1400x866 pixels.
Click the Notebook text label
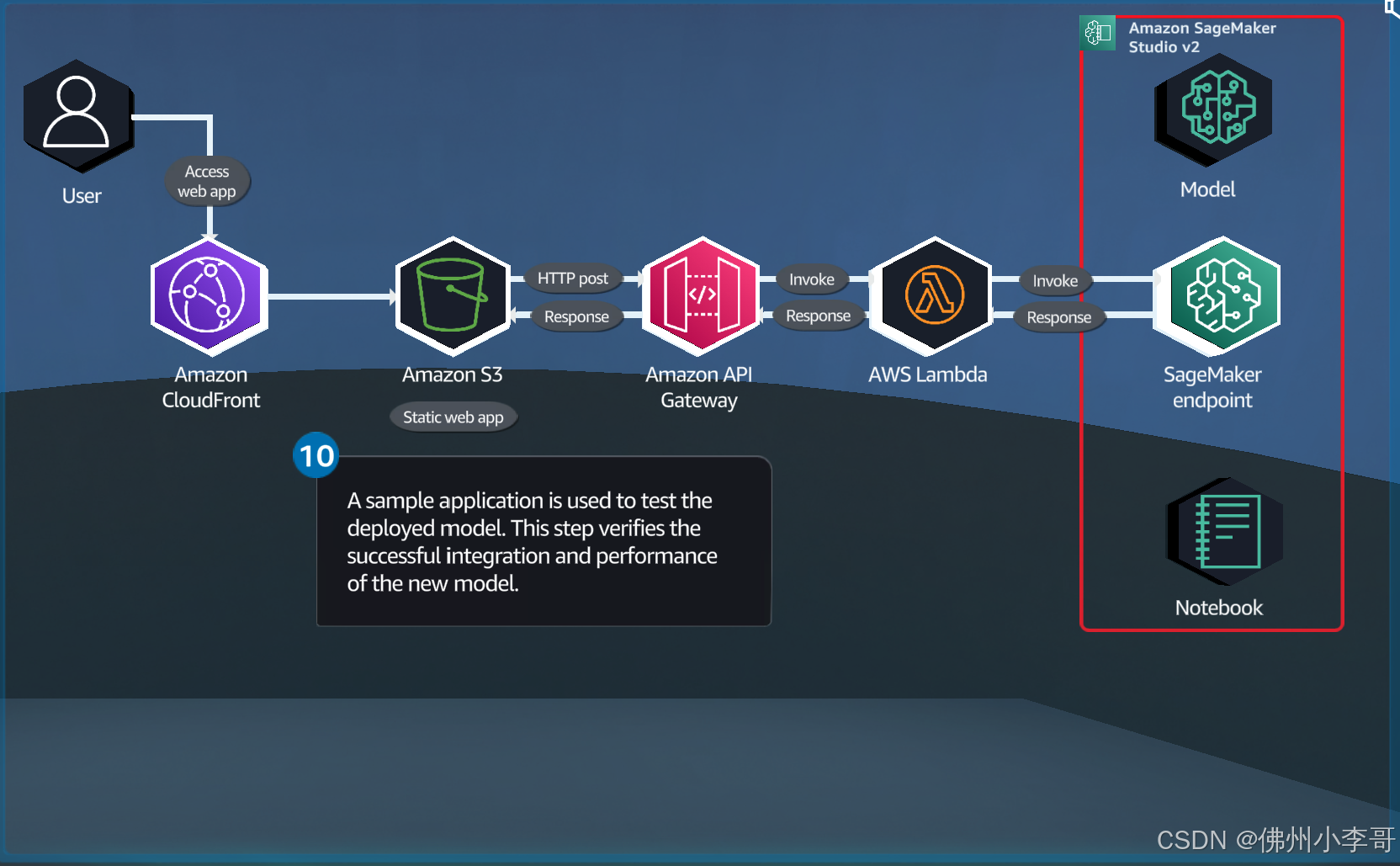pyautogui.click(x=1219, y=608)
